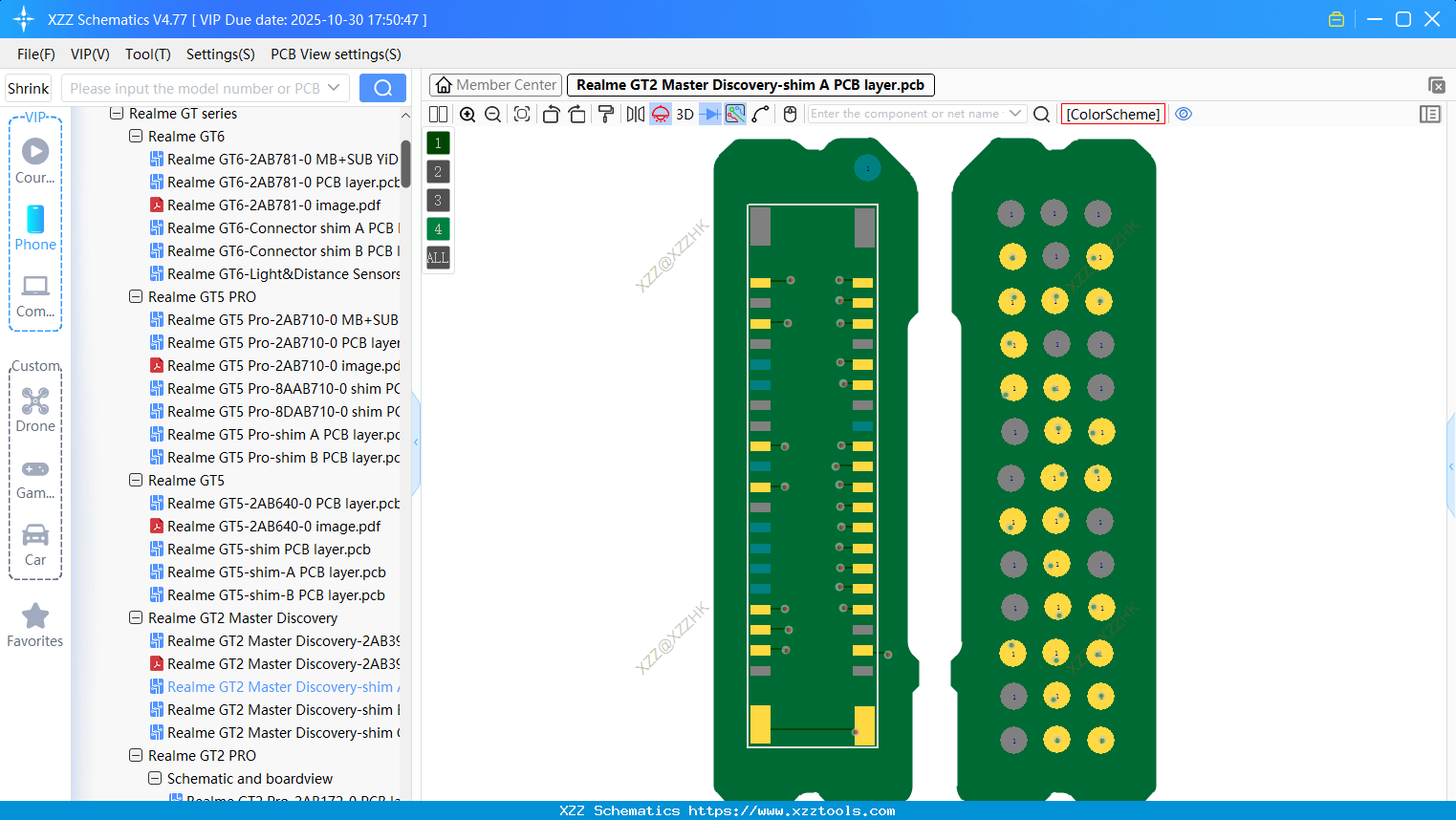Viewport: 1456px width, 820px height.
Task: Show PCB layer 3
Action: pyautogui.click(x=438, y=201)
